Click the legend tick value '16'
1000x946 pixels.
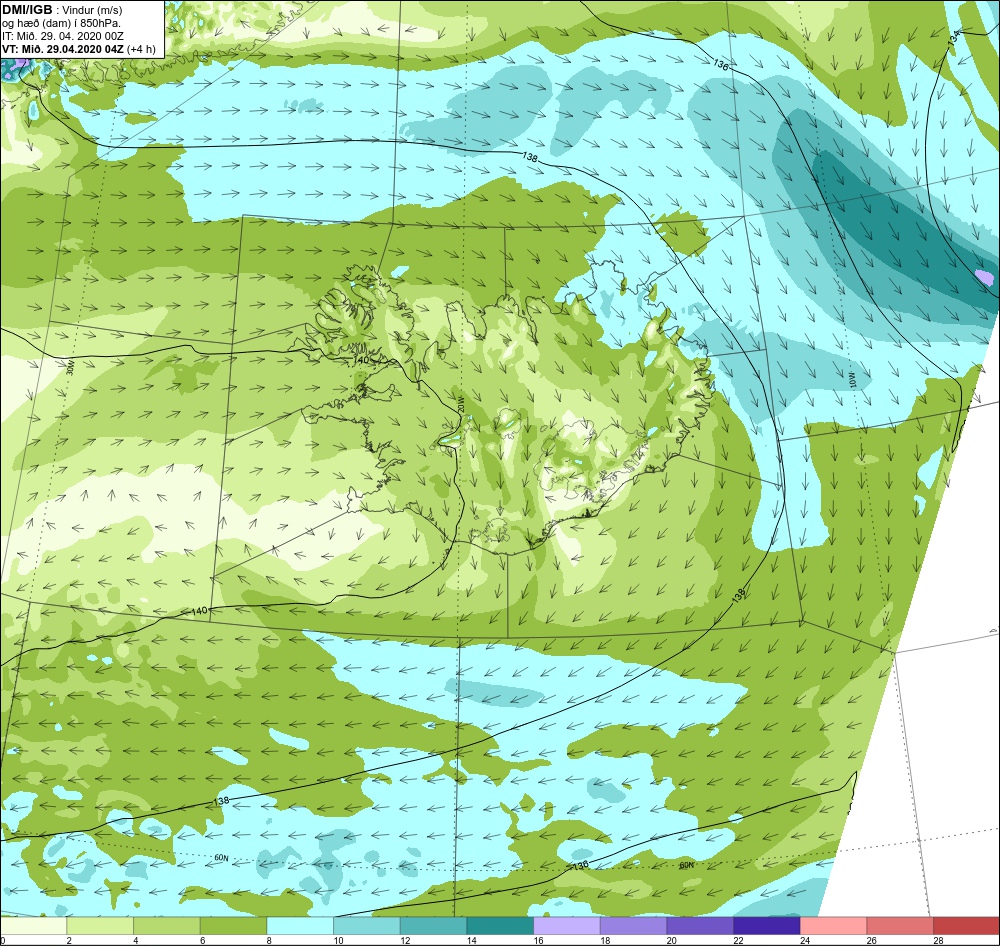point(539,940)
